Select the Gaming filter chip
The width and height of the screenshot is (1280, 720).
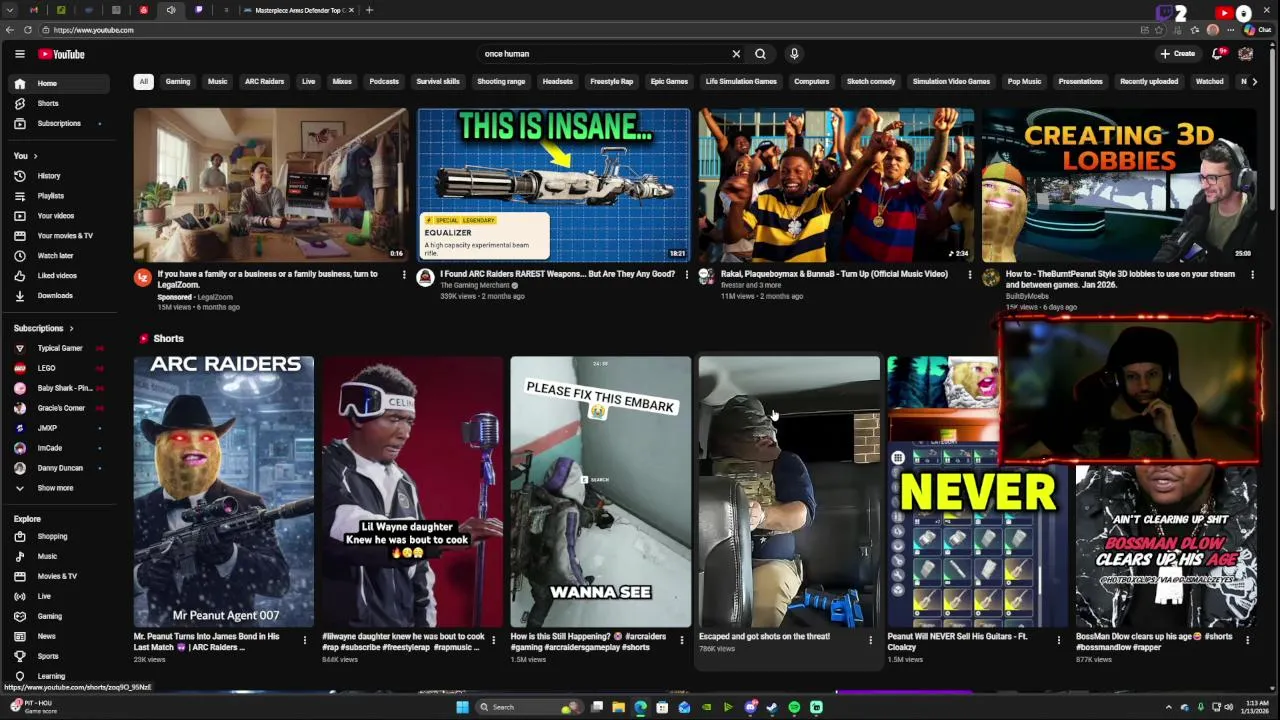[x=178, y=81]
